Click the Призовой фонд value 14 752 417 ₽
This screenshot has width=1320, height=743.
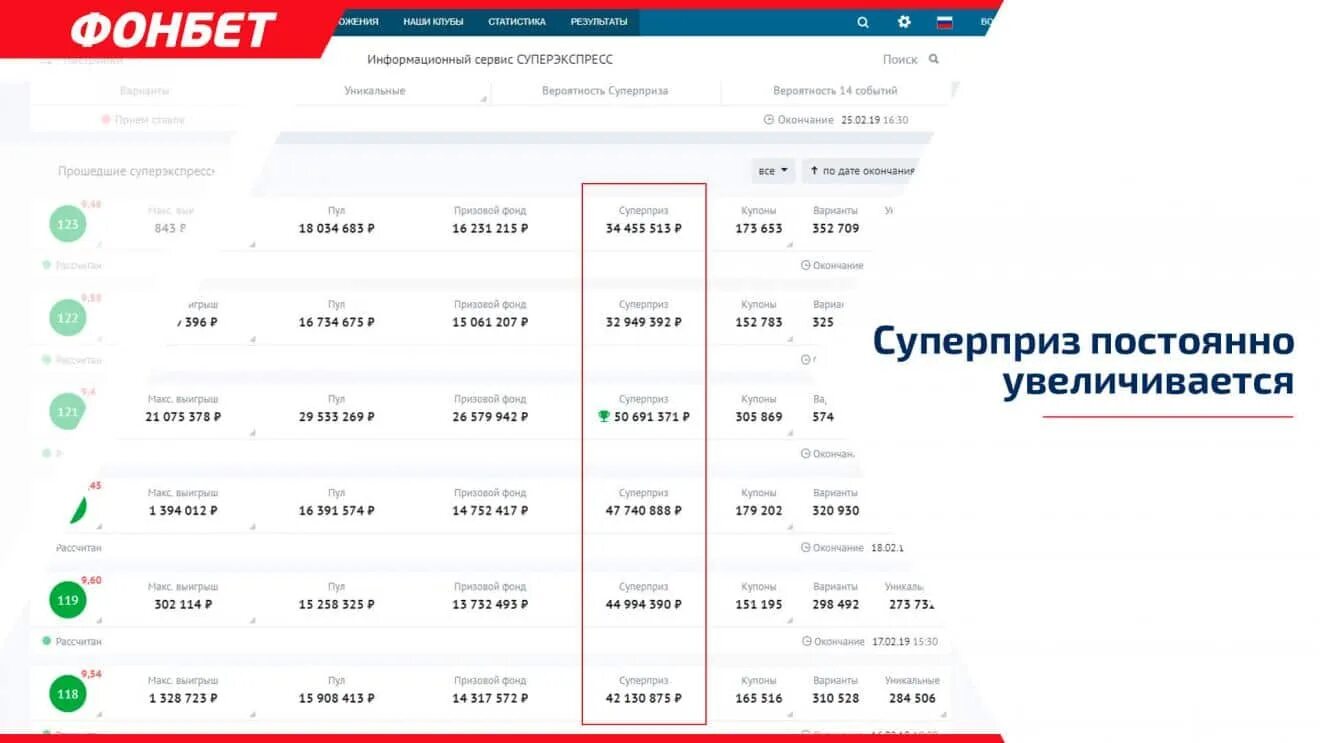pos(490,510)
